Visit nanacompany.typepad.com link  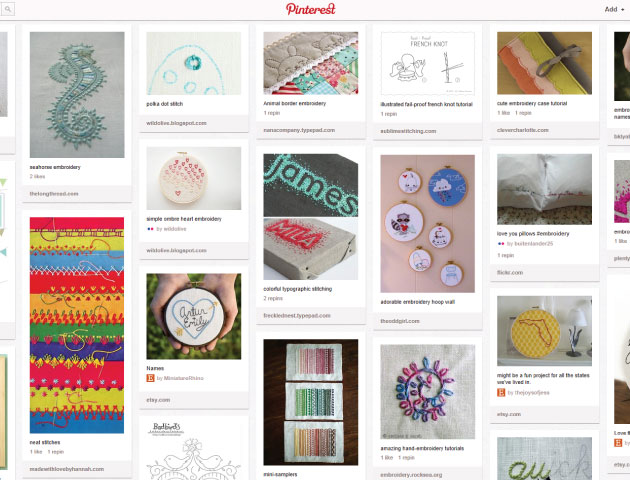pos(299,130)
